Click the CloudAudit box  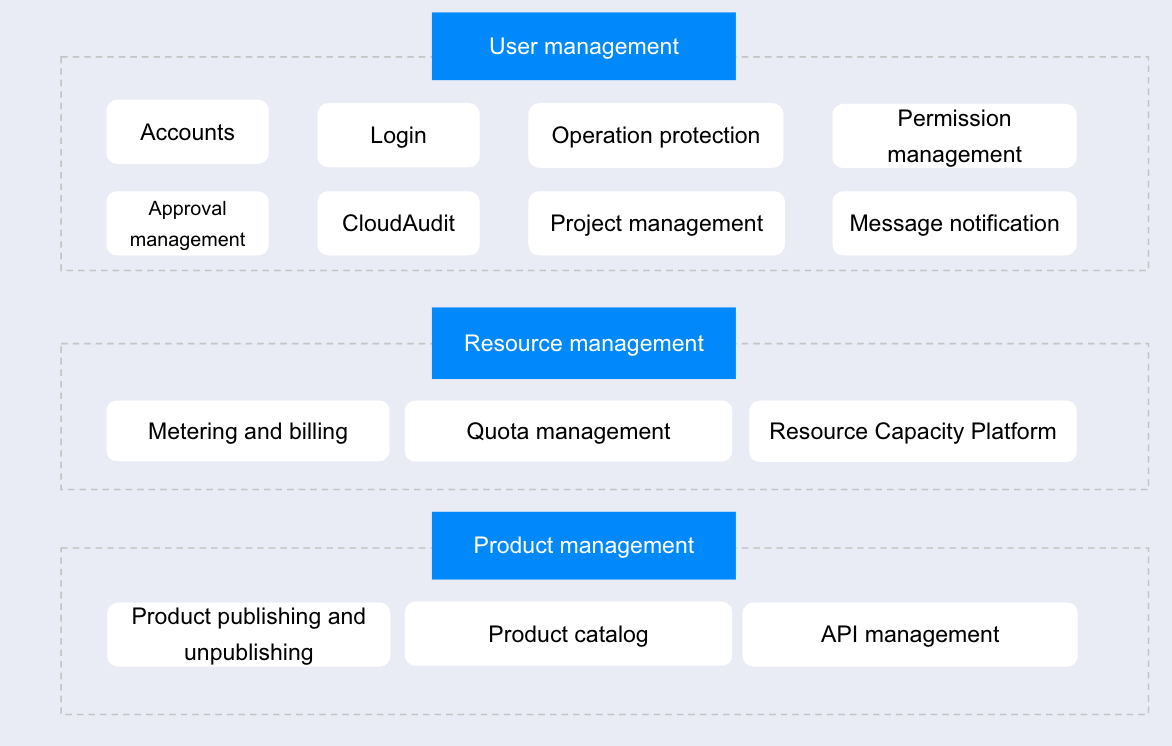point(398,224)
